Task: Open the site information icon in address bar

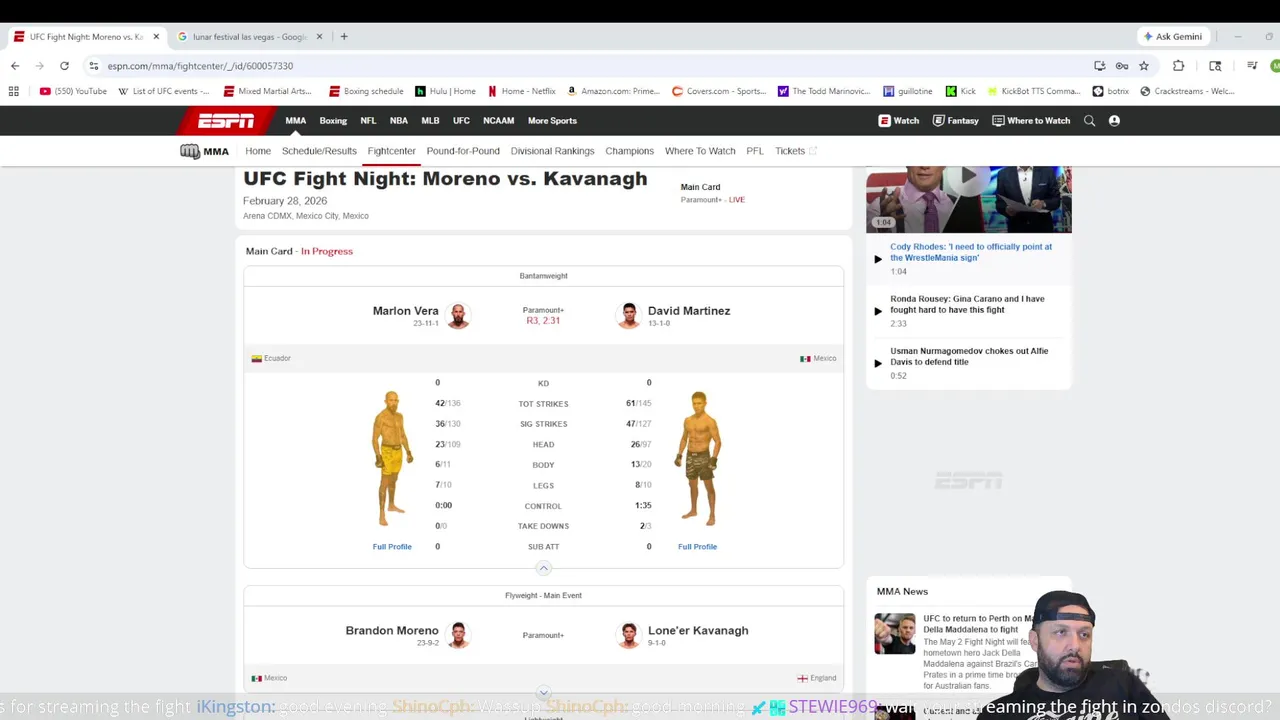Action: [x=94, y=66]
